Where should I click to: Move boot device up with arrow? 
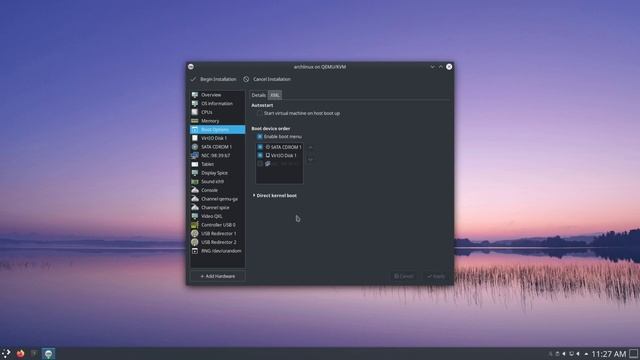coord(310,147)
